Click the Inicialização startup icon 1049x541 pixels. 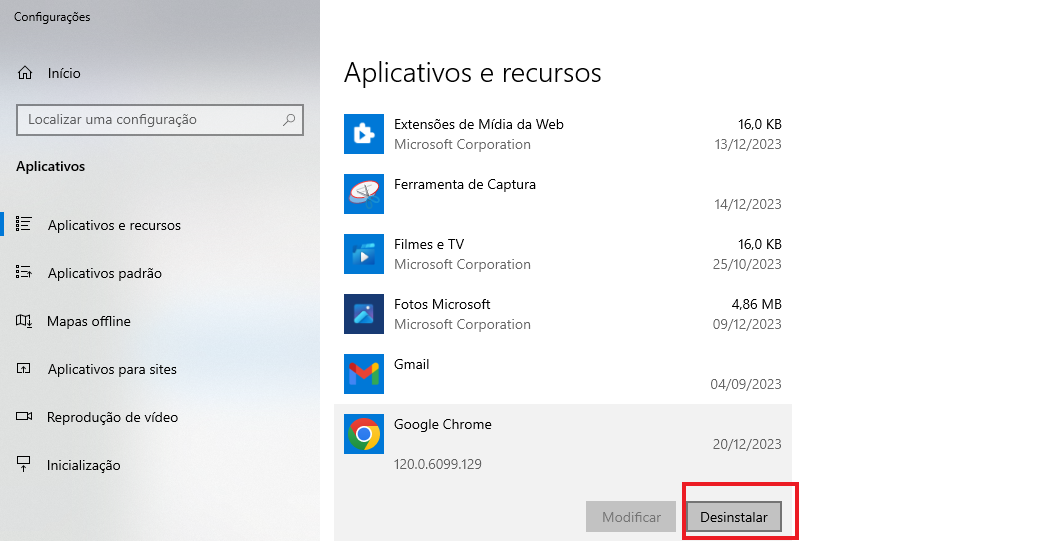coord(24,464)
